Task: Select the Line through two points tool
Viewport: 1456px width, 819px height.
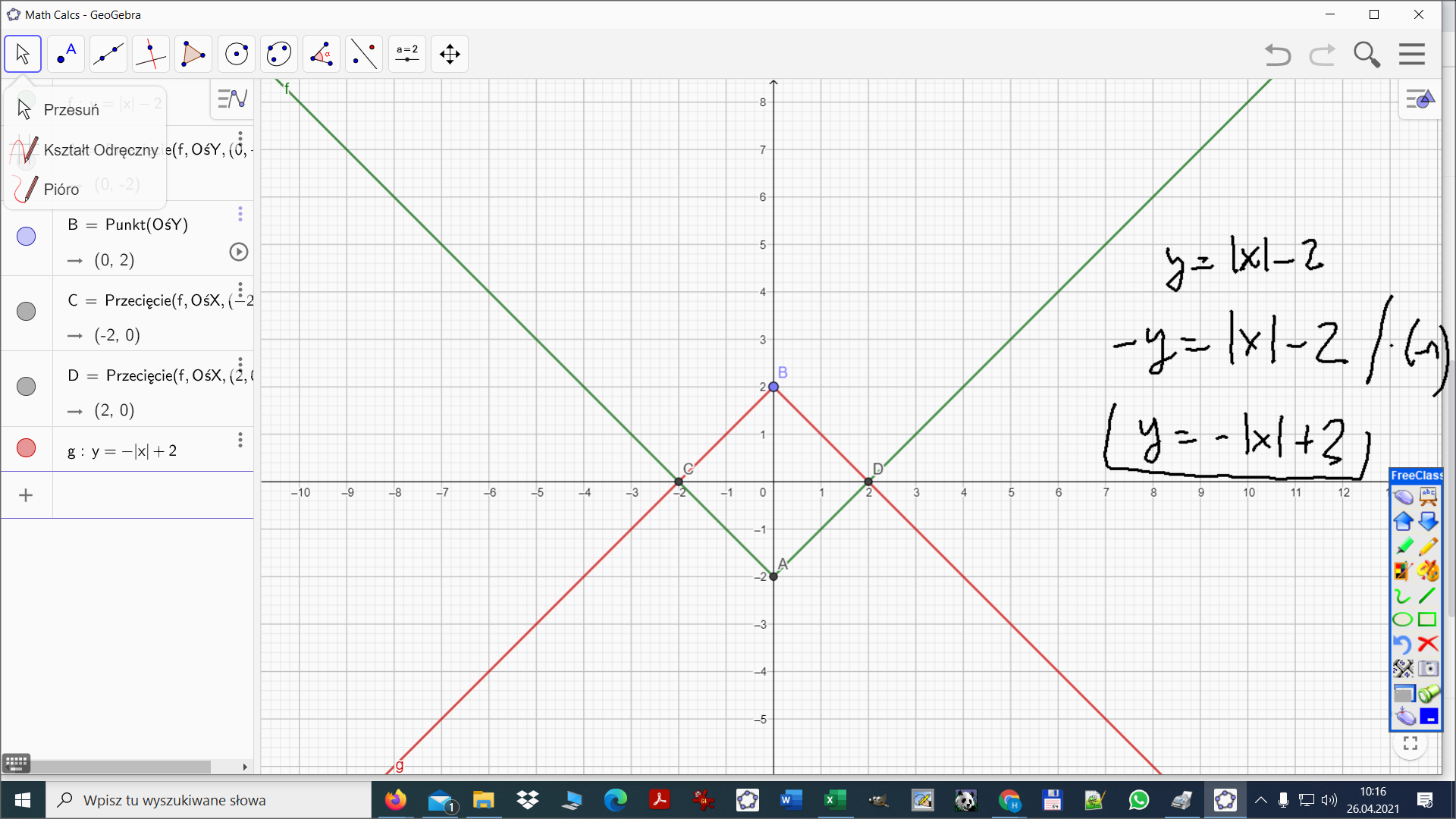Action: point(108,54)
